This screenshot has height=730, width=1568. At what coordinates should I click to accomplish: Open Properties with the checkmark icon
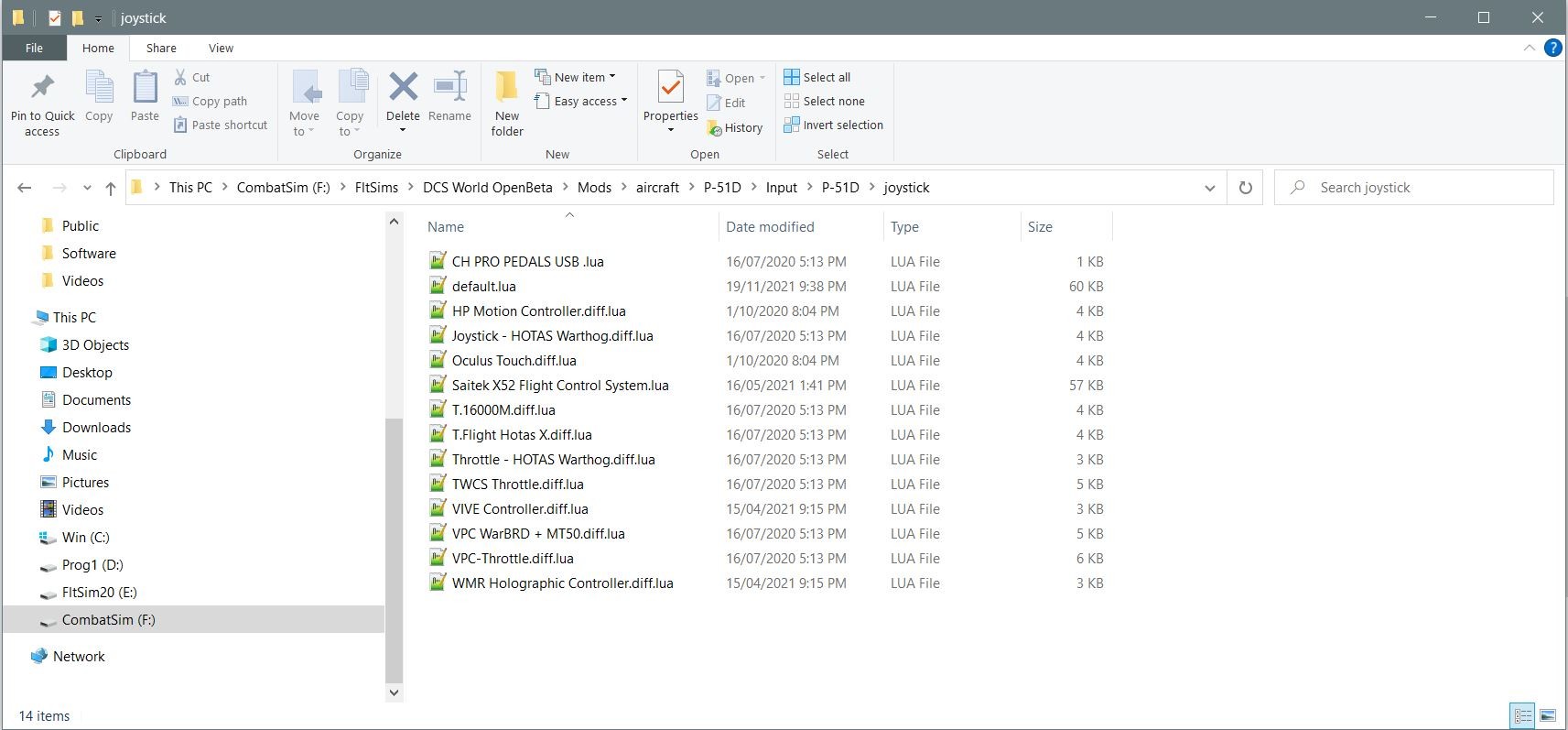tap(671, 88)
